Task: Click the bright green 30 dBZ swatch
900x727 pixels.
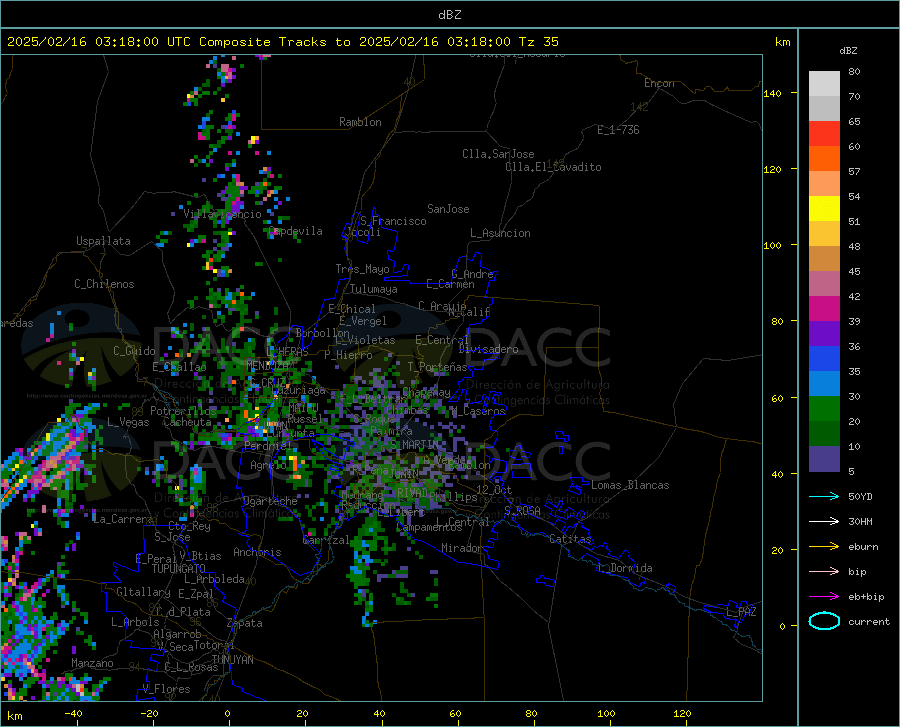Action: [824, 409]
